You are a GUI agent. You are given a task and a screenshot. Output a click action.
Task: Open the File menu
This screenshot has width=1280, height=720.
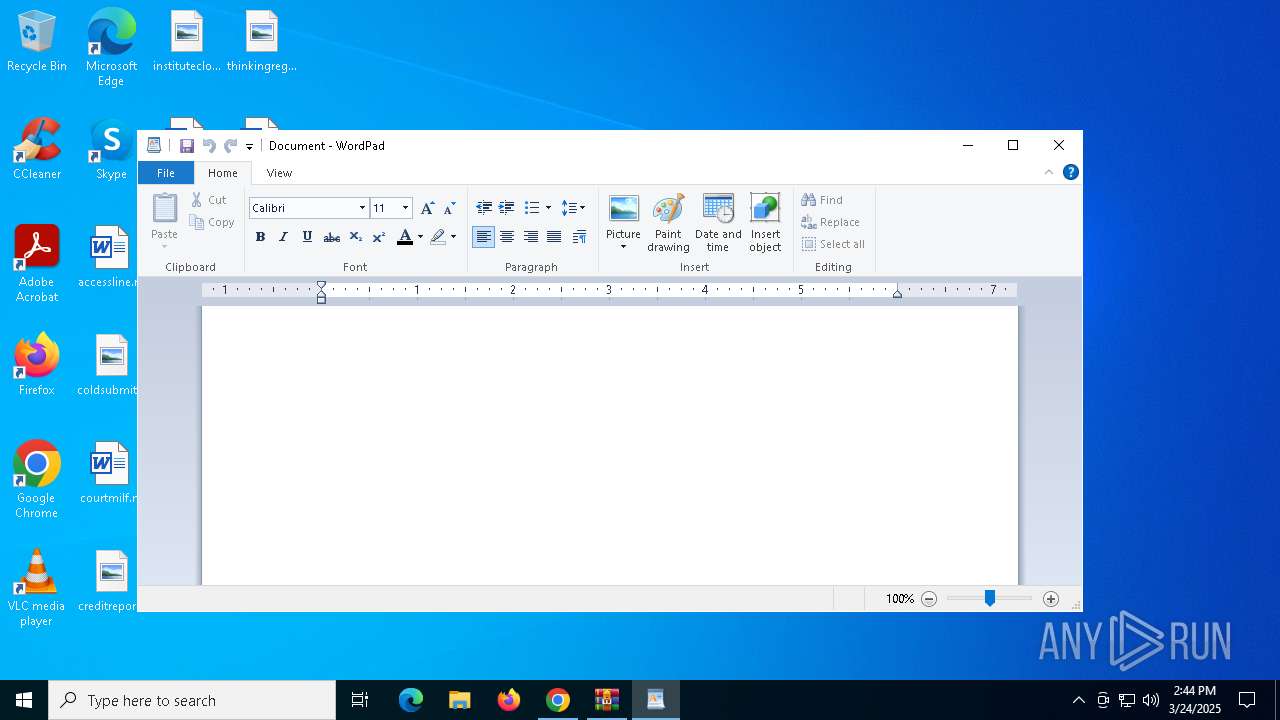[166, 173]
